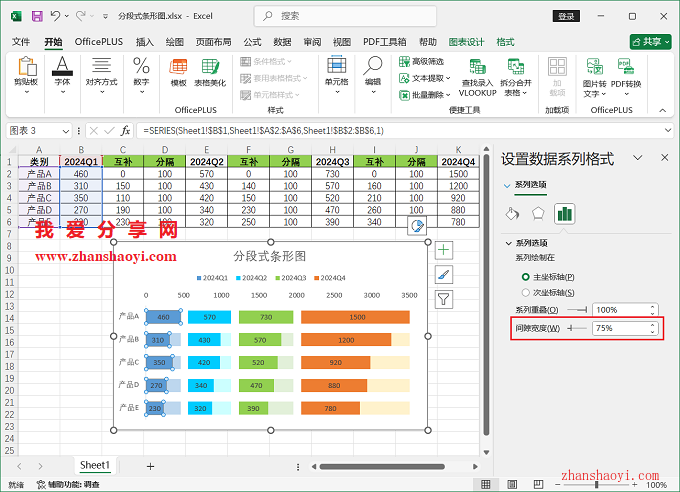
Task: Click the 表格美化 icon in OfficePLUS group
Action: [x=210, y=70]
